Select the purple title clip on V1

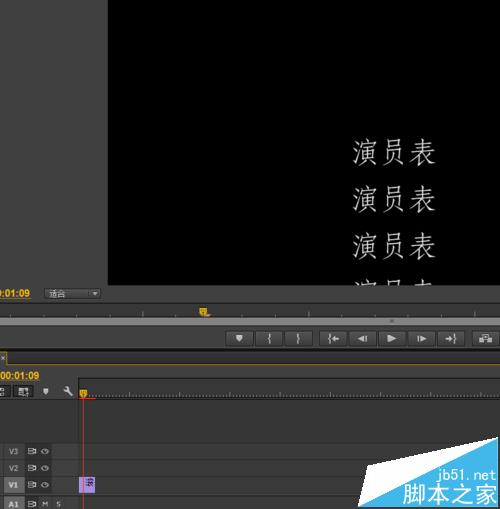87,485
